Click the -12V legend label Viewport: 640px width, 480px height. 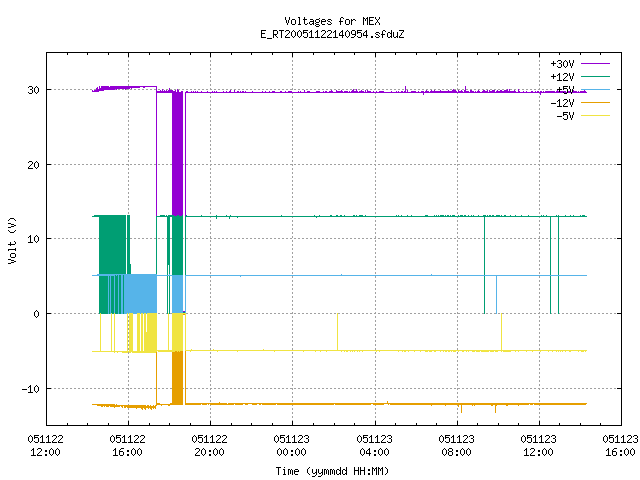pyautogui.click(x=562, y=103)
